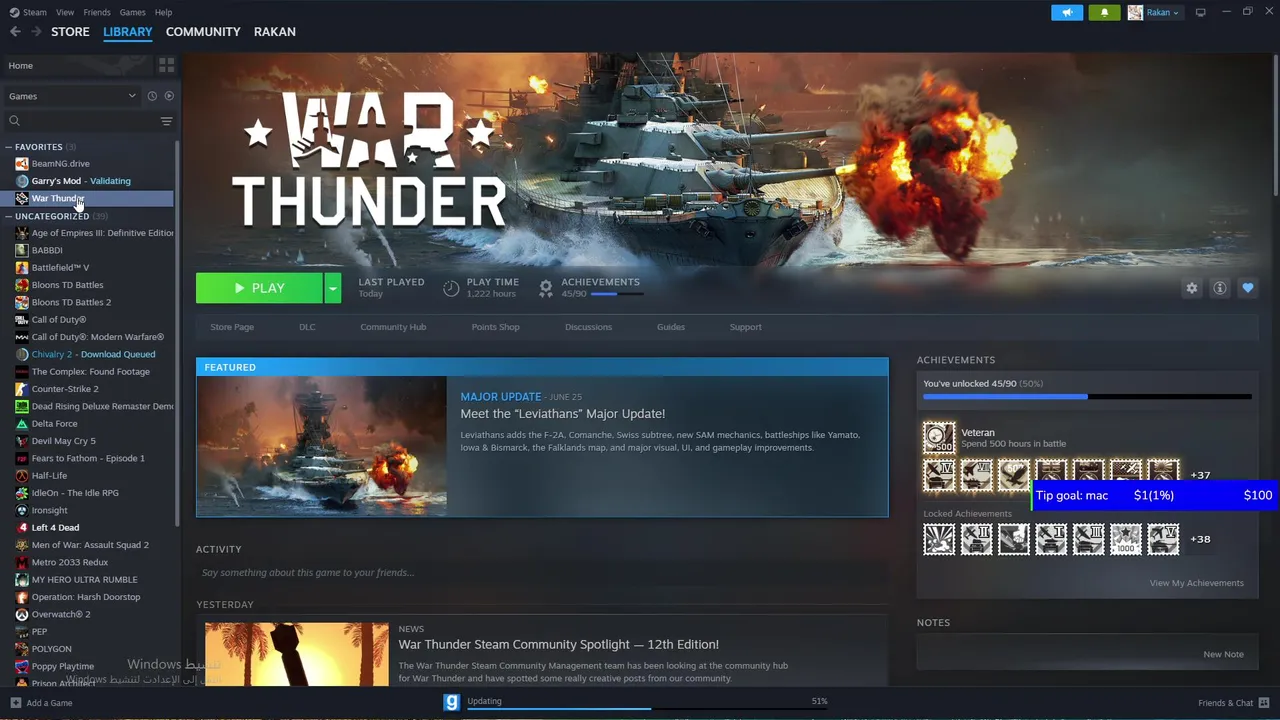
Task: Open the Friends menu
Action: (x=97, y=12)
